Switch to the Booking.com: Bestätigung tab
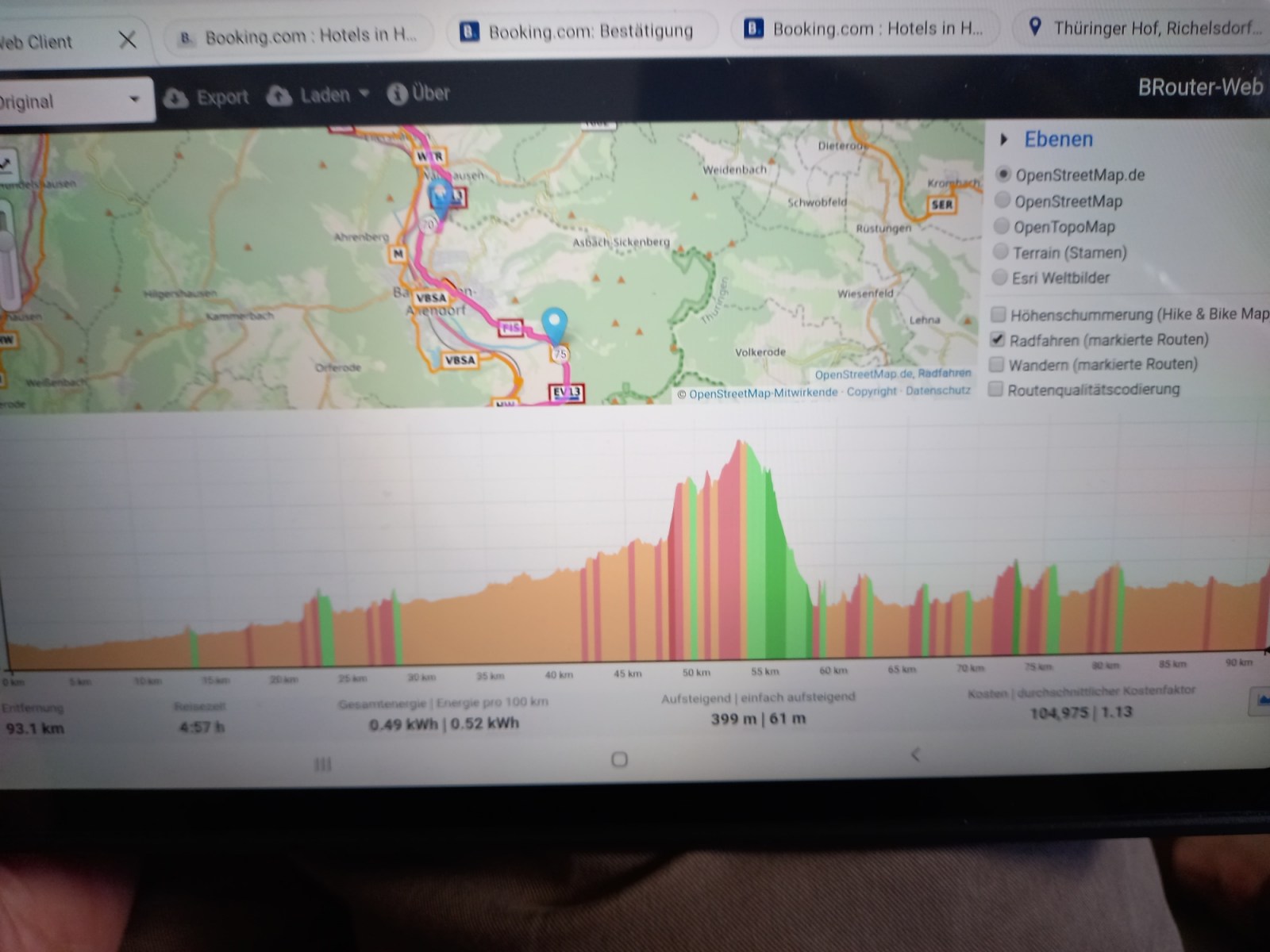 (589, 32)
